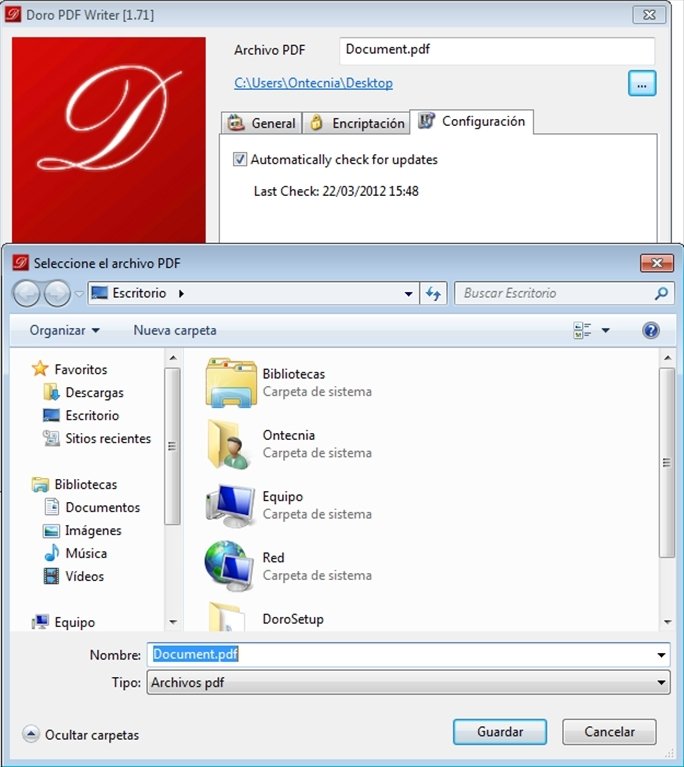Screen dimensions: 684x767
Task: Click the navigation pane scroll down arrow
Action: (x=173, y=622)
